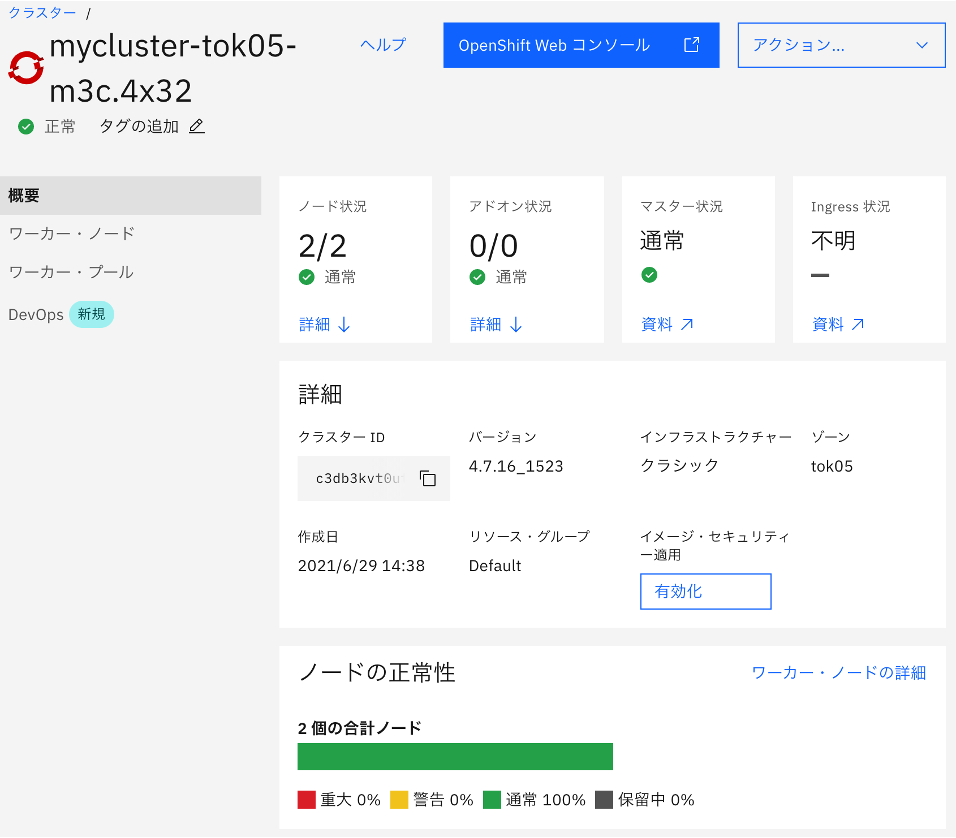Open 資料 link in the Ingress 状況 card
This screenshot has height=838, width=956.
point(828,324)
